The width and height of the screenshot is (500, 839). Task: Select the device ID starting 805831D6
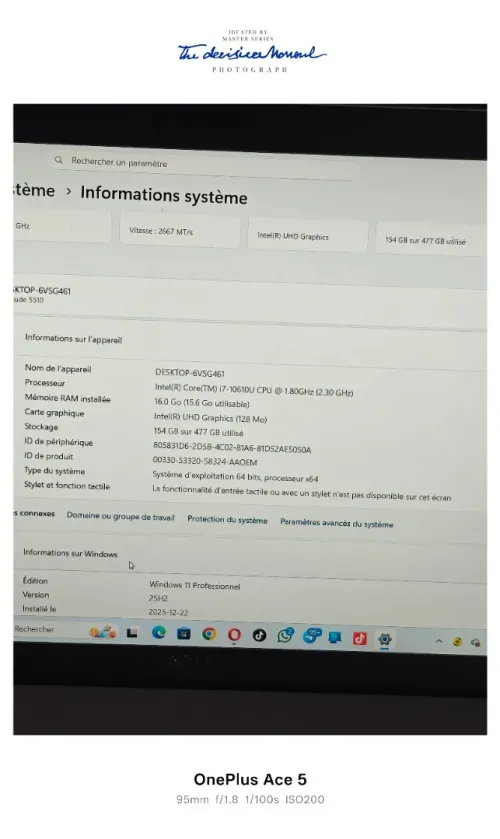coord(232,447)
